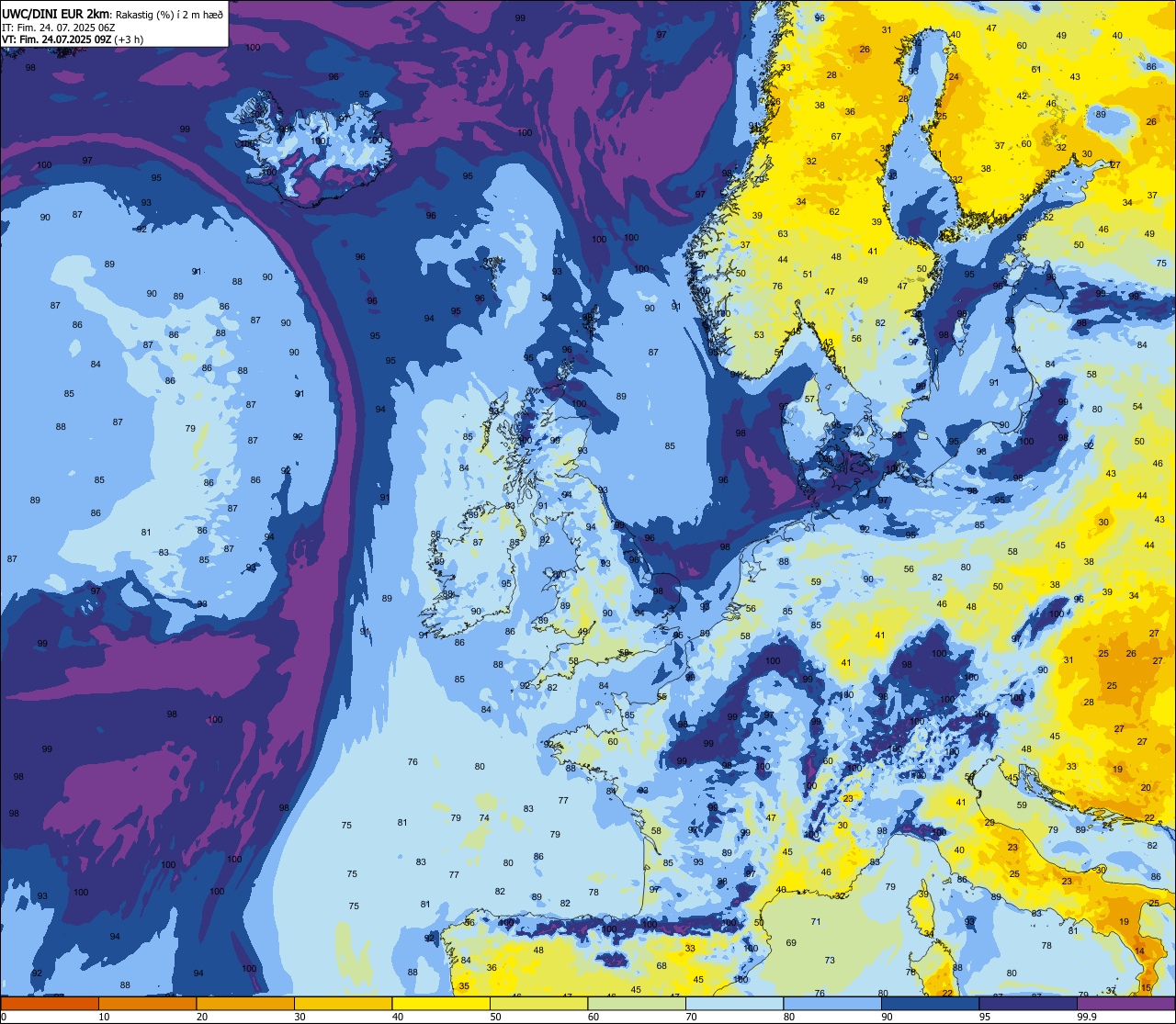Viewport: 1176px width, 1024px height.
Task: Click the humidity value "71" on the map
Action: [x=816, y=922]
